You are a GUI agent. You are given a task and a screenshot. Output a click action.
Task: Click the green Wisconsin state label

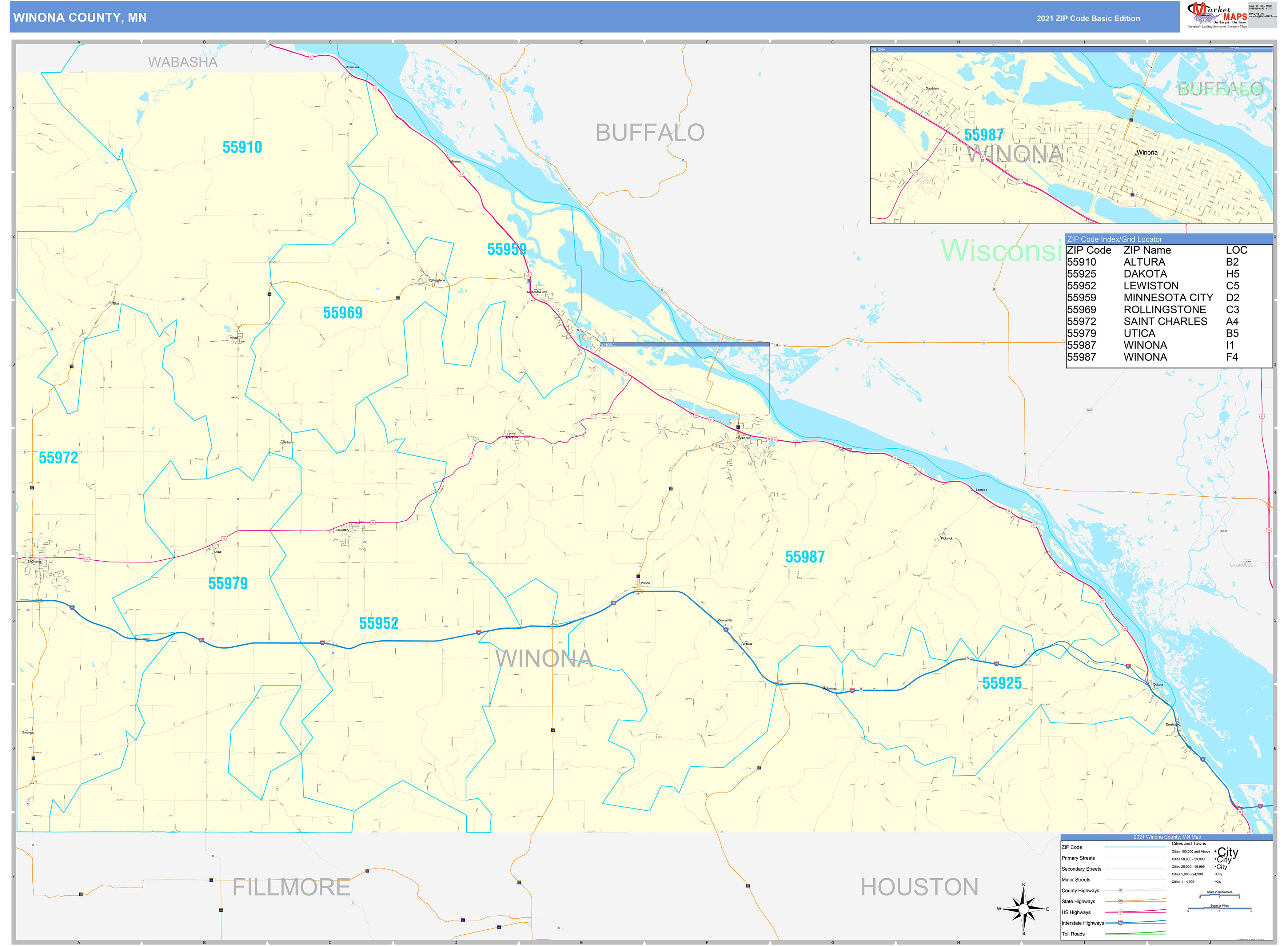coord(1002,250)
